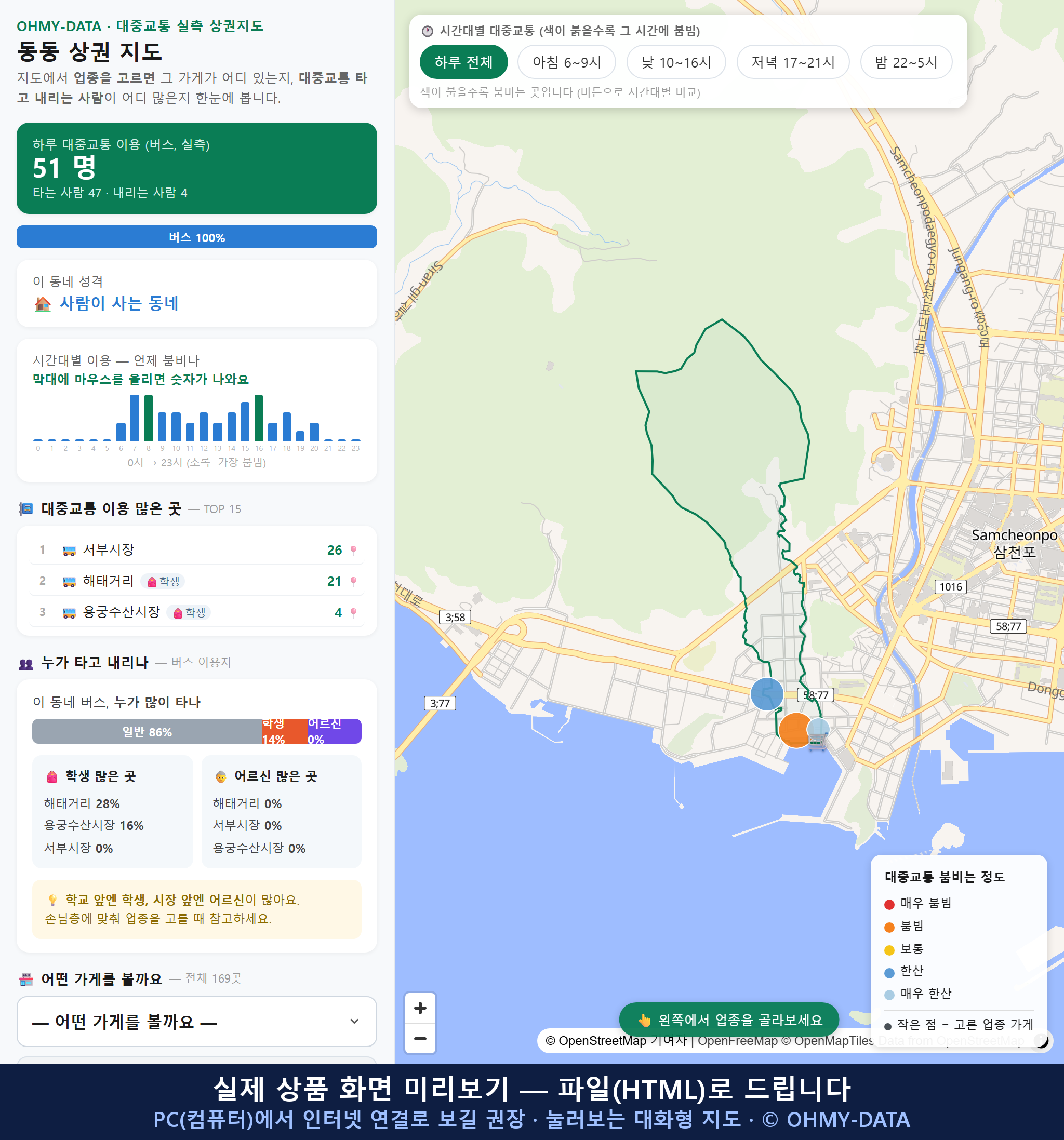Click the 일반 86% gray segment
The height and width of the screenshot is (1140, 1064).
coord(147,731)
